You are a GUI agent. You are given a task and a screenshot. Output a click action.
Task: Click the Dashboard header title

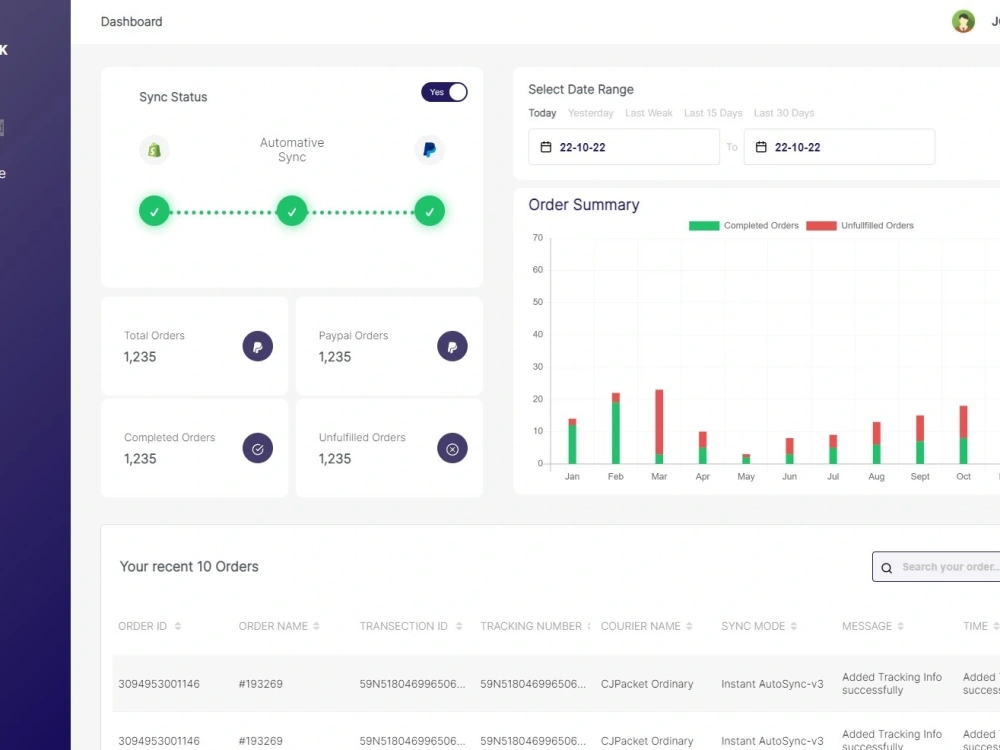pos(131,22)
